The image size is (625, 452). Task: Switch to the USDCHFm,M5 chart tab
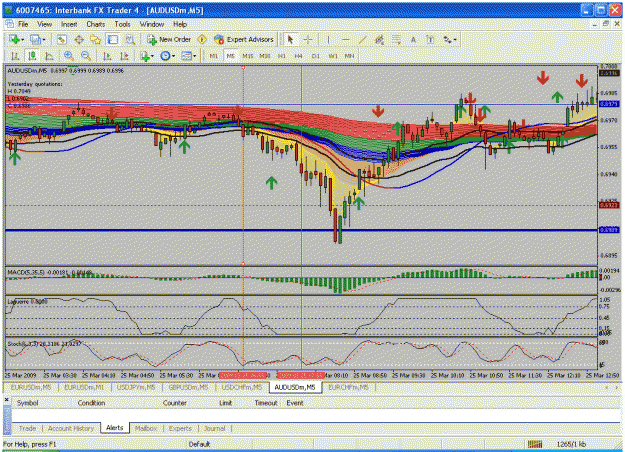(x=242, y=387)
